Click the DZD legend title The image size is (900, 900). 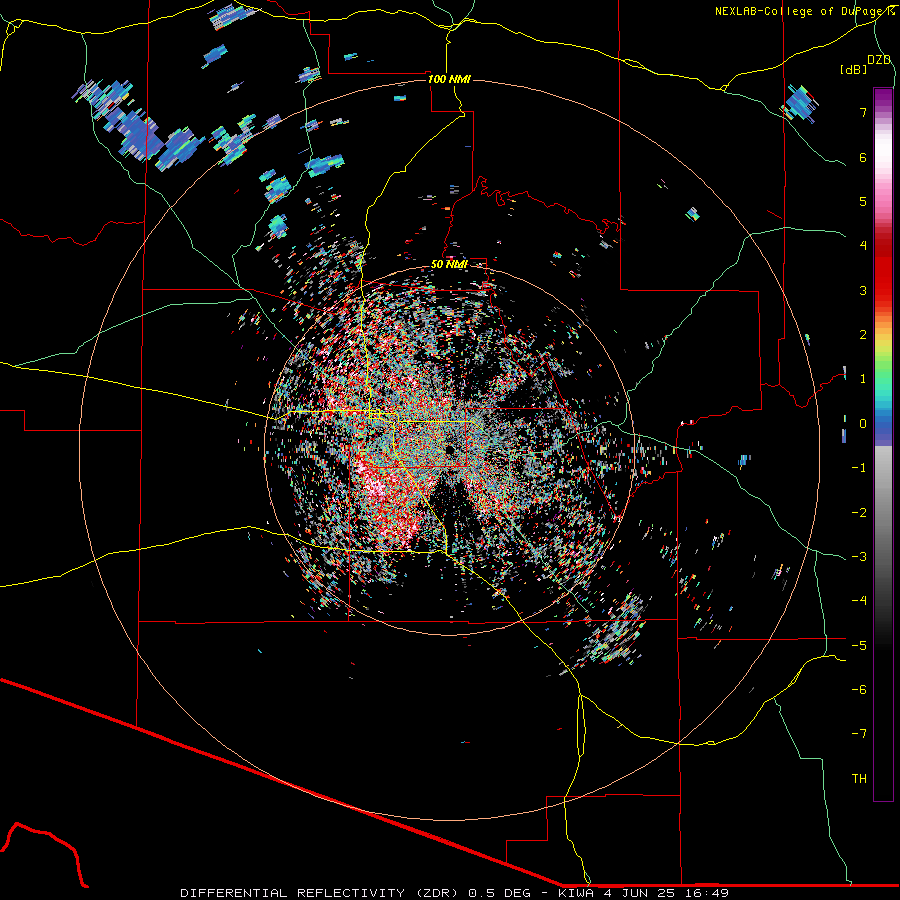point(879,60)
